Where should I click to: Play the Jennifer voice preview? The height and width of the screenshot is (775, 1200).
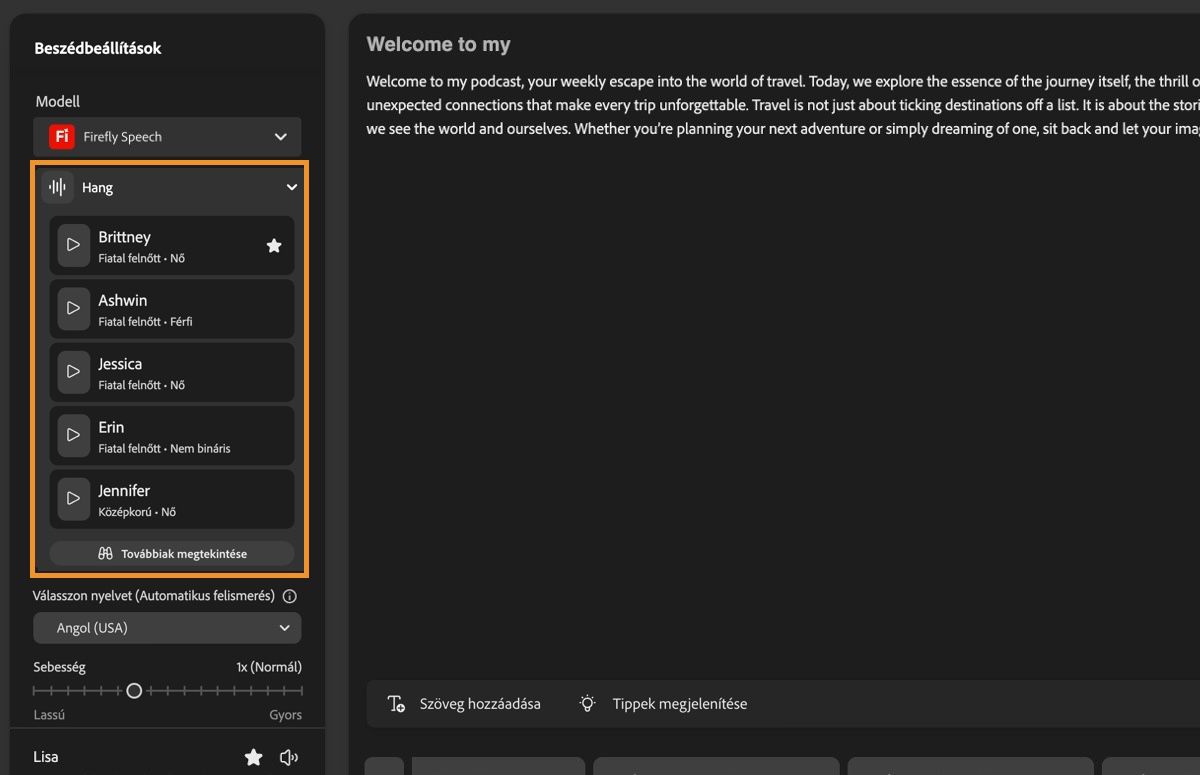click(73, 498)
